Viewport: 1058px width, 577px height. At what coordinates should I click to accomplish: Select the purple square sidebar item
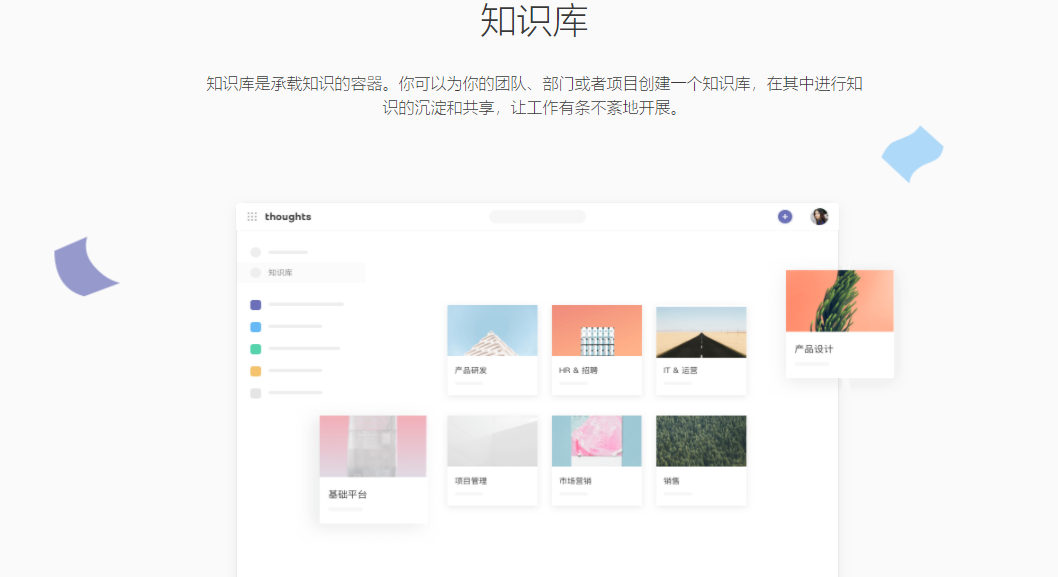(x=297, y=305)
